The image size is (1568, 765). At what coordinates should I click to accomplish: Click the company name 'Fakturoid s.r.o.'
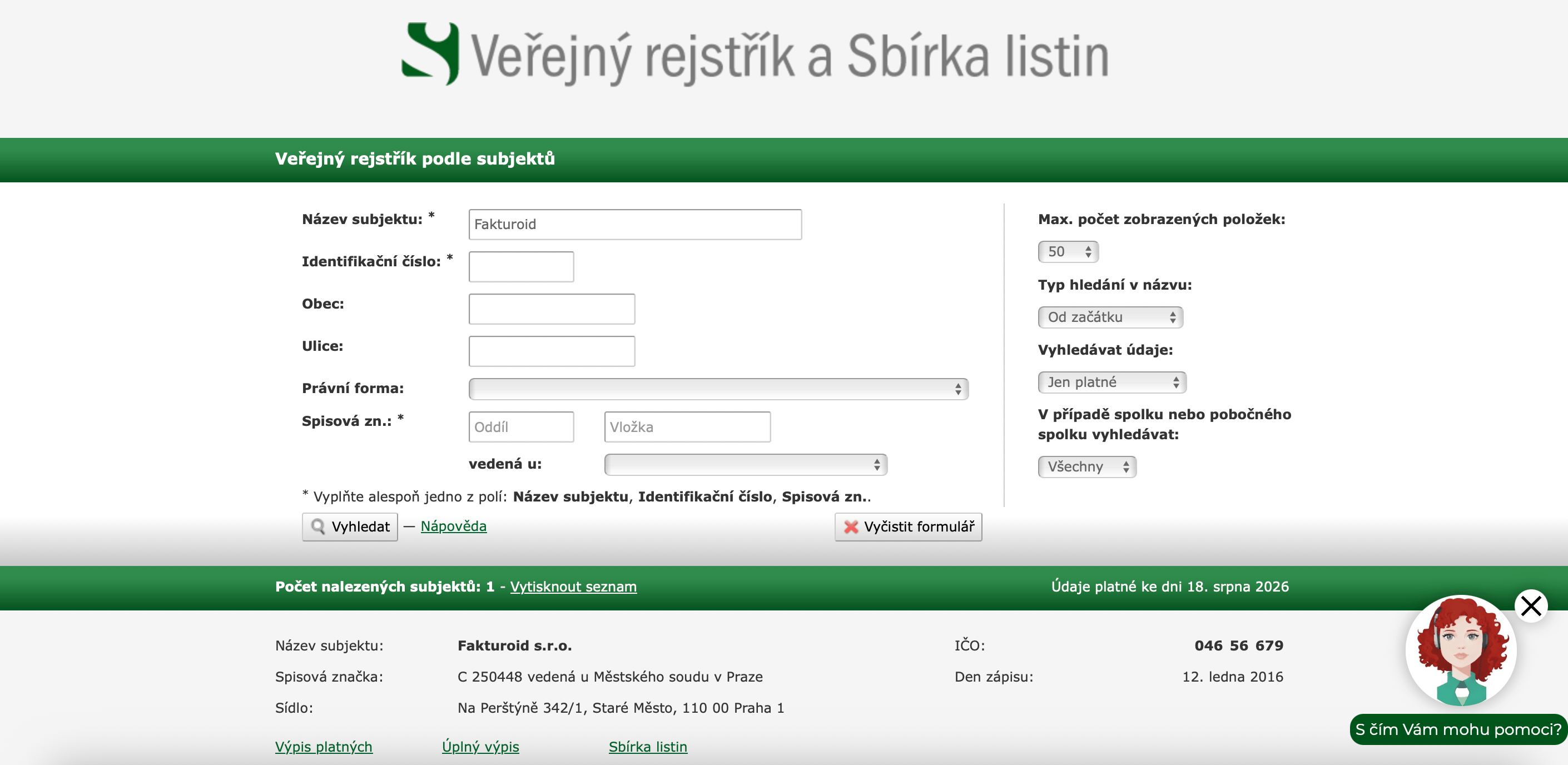click(x=515, y=645)
